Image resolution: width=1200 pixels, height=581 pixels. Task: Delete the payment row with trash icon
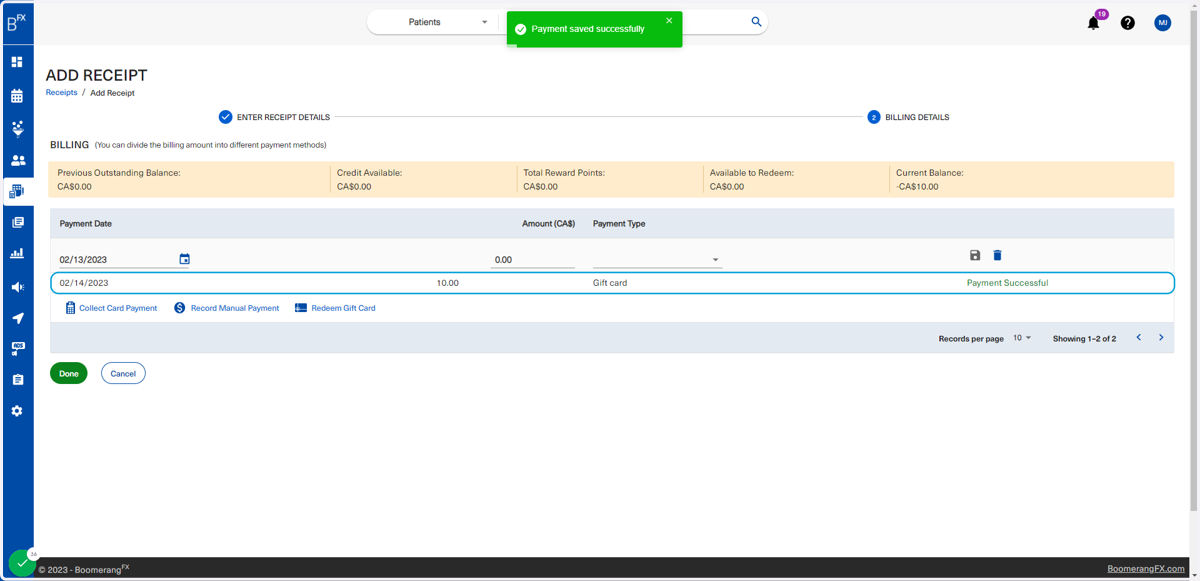[x=997, y=256]
